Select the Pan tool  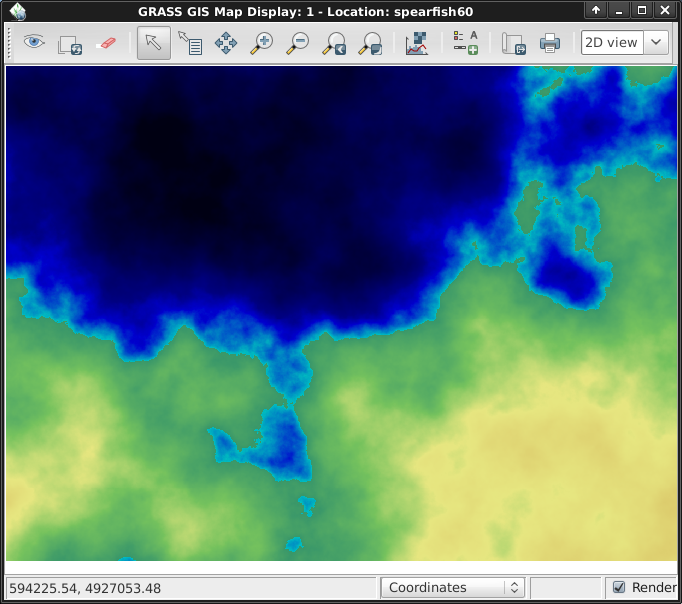pyautogui.click(x=226, y=43)
